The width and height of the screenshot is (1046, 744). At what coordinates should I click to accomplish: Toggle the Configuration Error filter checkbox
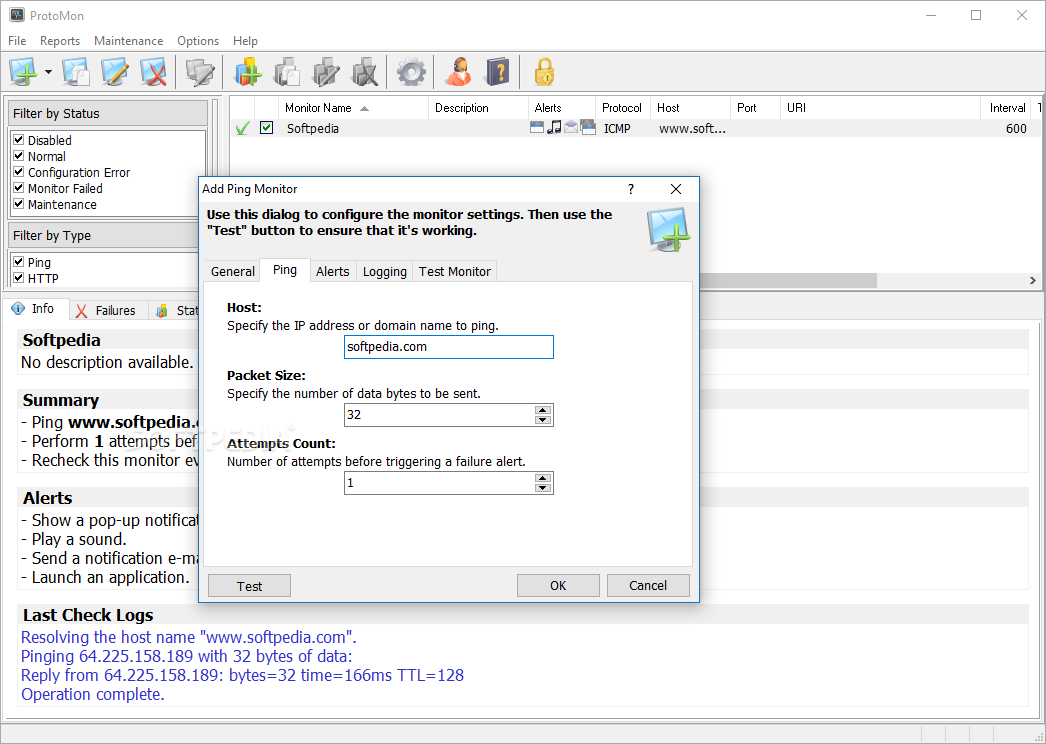pyautogui.click(x=19, y=171)
